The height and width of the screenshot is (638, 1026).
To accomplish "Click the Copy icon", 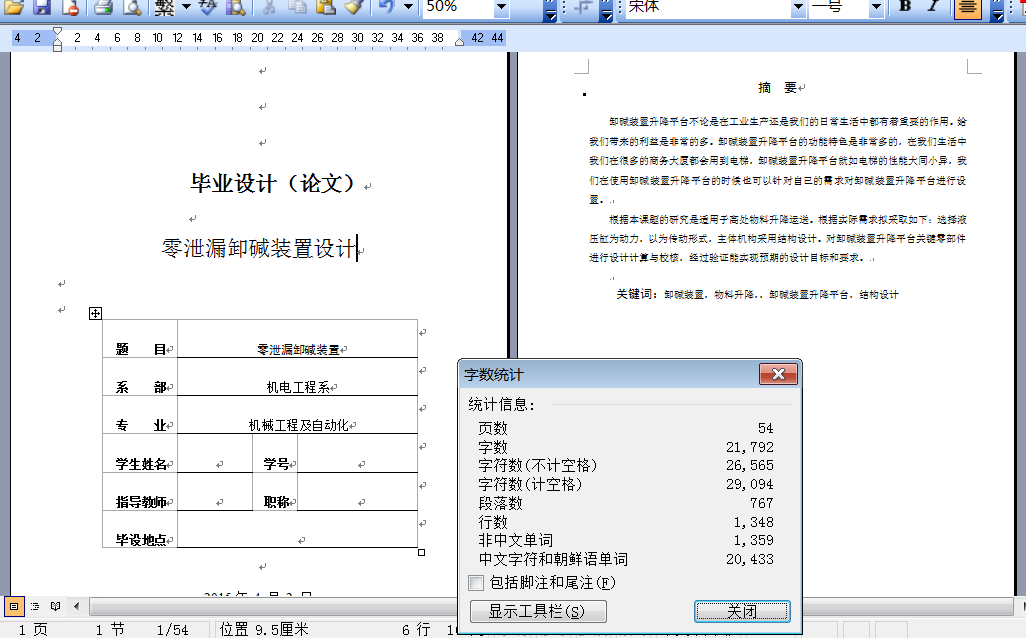I will point(297,7).
